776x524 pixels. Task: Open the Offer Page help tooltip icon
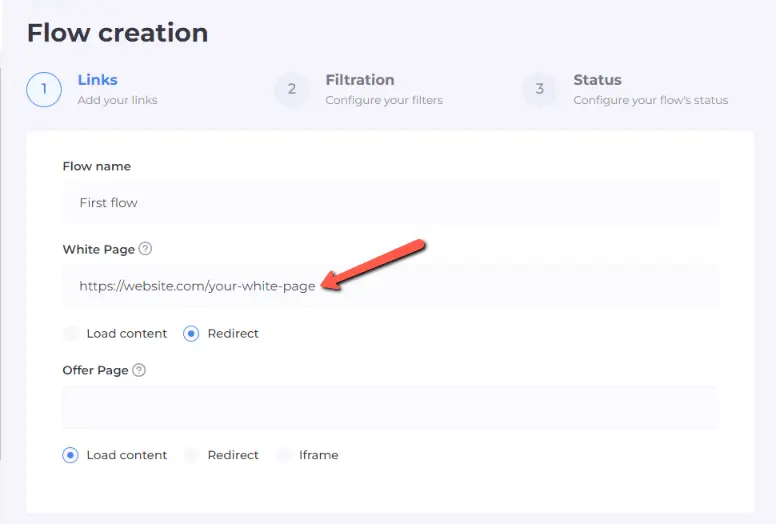pyautogui.click(x=139, y=370)
